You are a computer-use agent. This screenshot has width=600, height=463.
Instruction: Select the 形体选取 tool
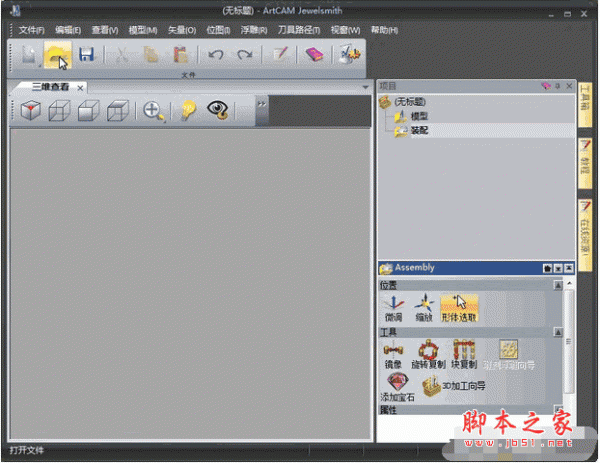(459, 308)
